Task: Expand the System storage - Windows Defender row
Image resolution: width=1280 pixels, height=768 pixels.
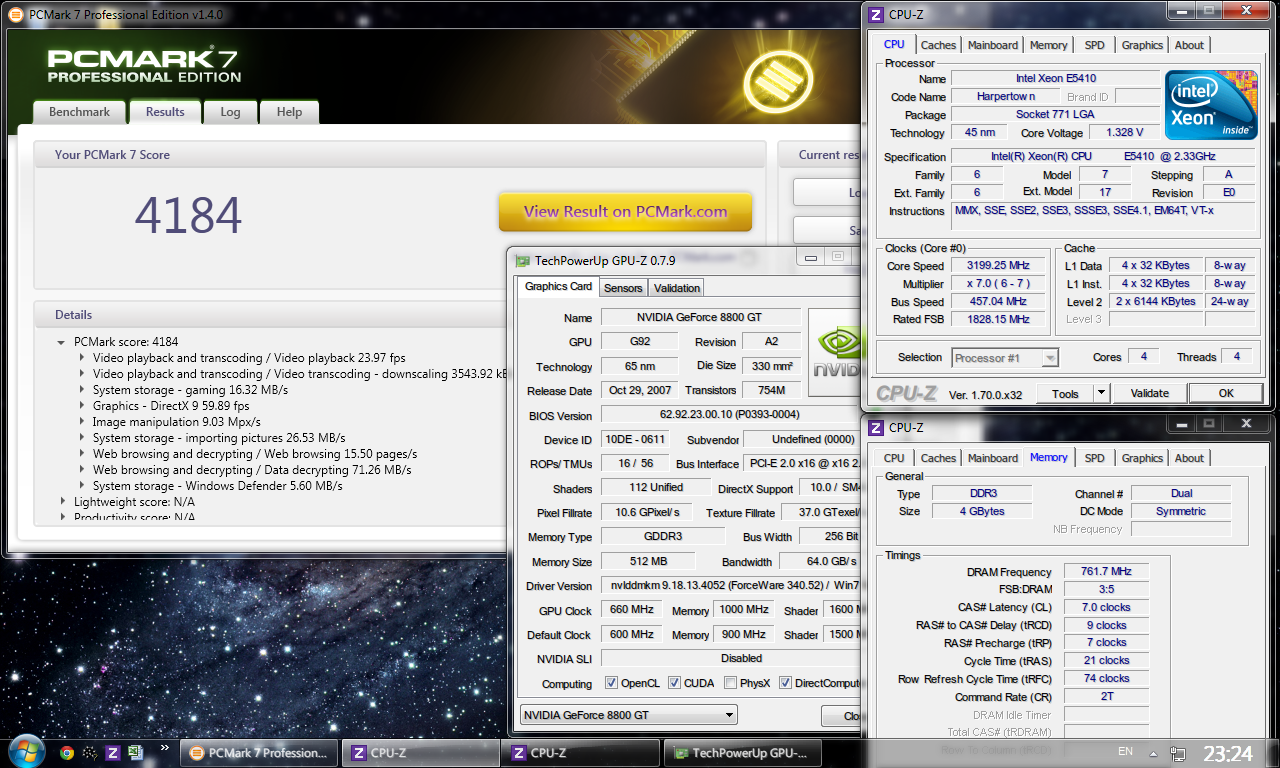Action: pos(82,486)
